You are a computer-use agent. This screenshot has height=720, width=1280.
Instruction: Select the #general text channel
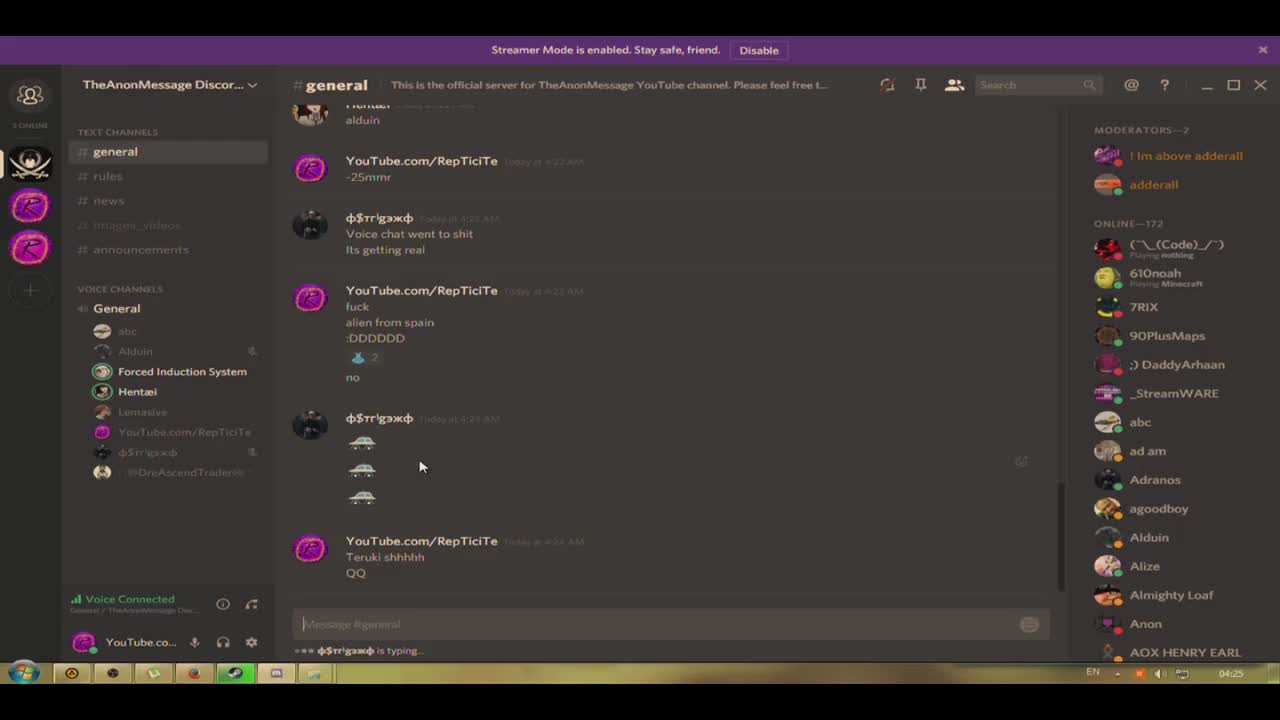point(168,152)
